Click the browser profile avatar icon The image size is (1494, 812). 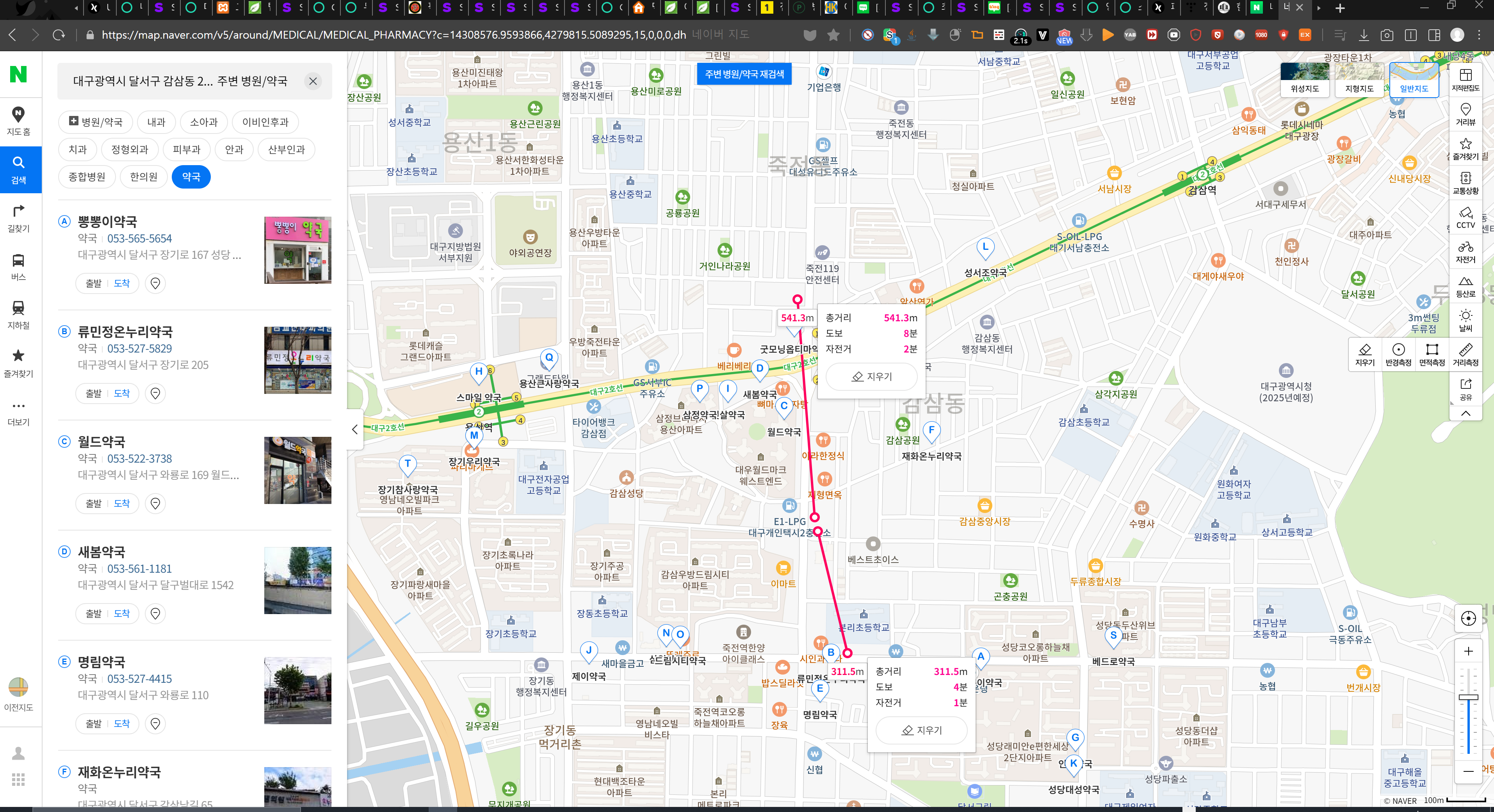(1457, 35)
